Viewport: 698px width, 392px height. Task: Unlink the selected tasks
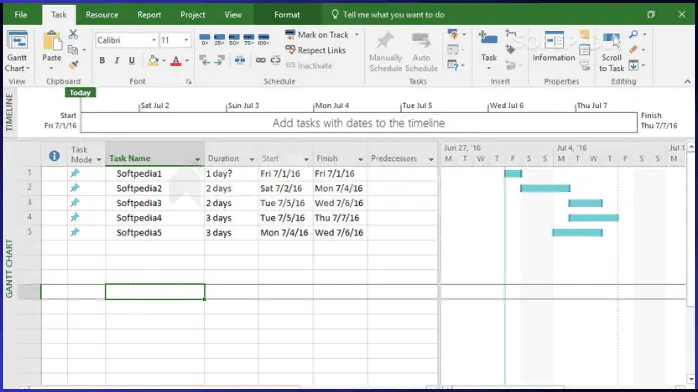click(276, 60)
